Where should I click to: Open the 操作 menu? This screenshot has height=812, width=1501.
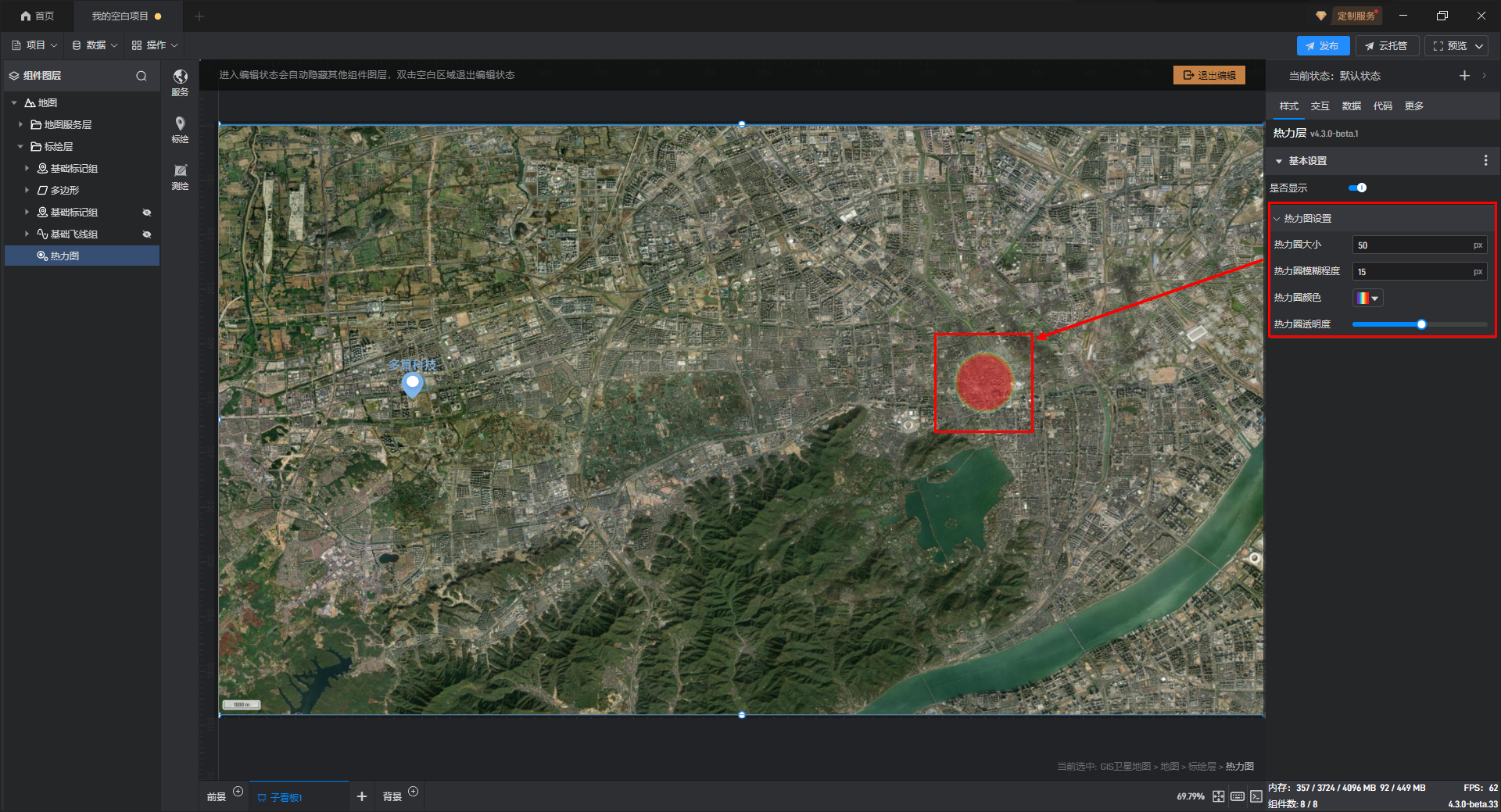click(x=155, y=45)
